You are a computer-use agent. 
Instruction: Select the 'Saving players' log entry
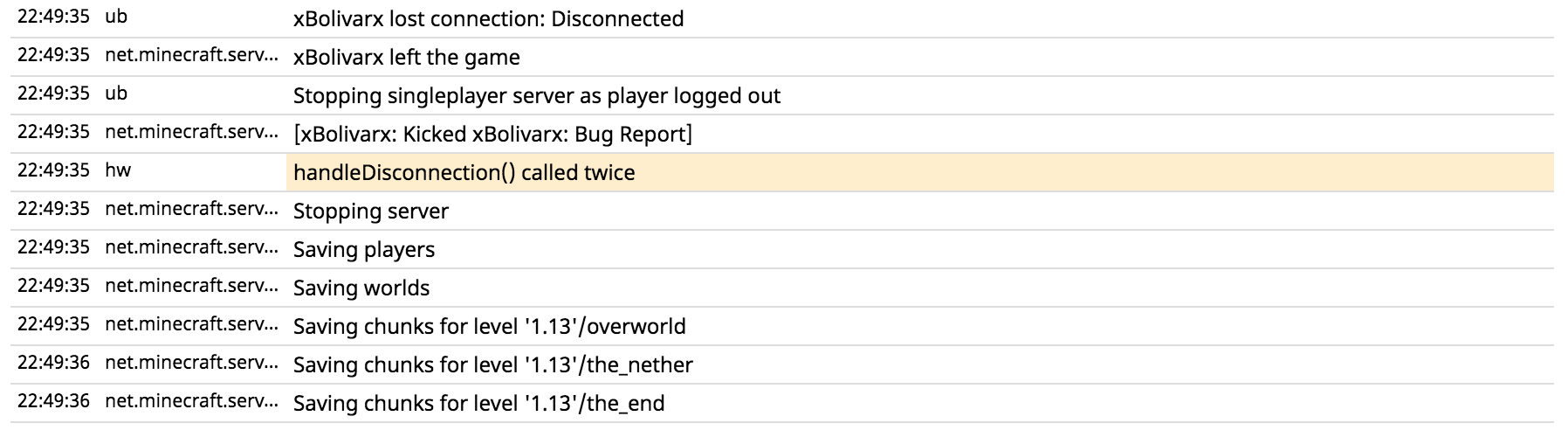363,249
